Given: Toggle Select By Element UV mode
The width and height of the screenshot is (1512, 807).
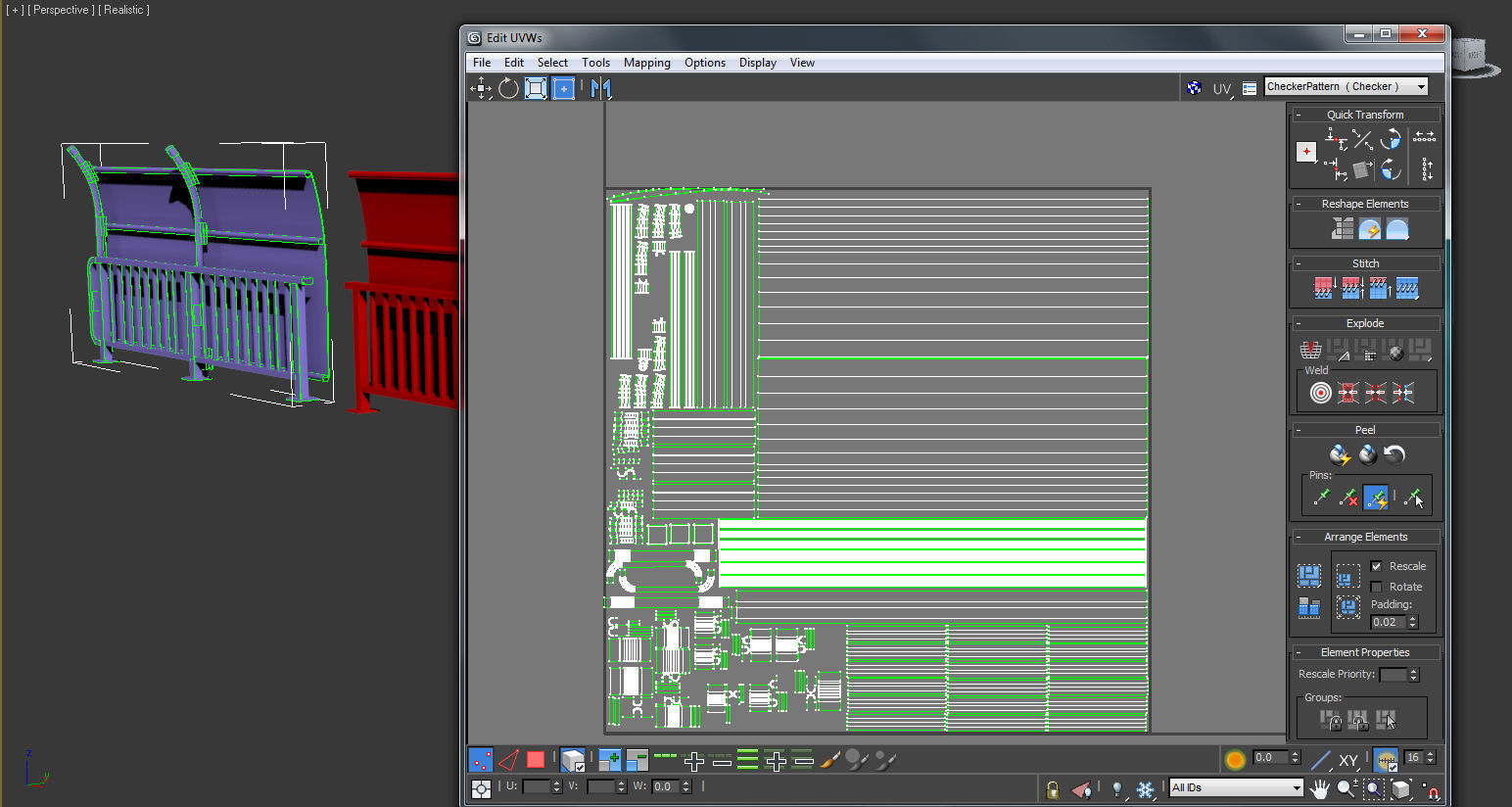Looking at the screenshot, I should point(573,759).
